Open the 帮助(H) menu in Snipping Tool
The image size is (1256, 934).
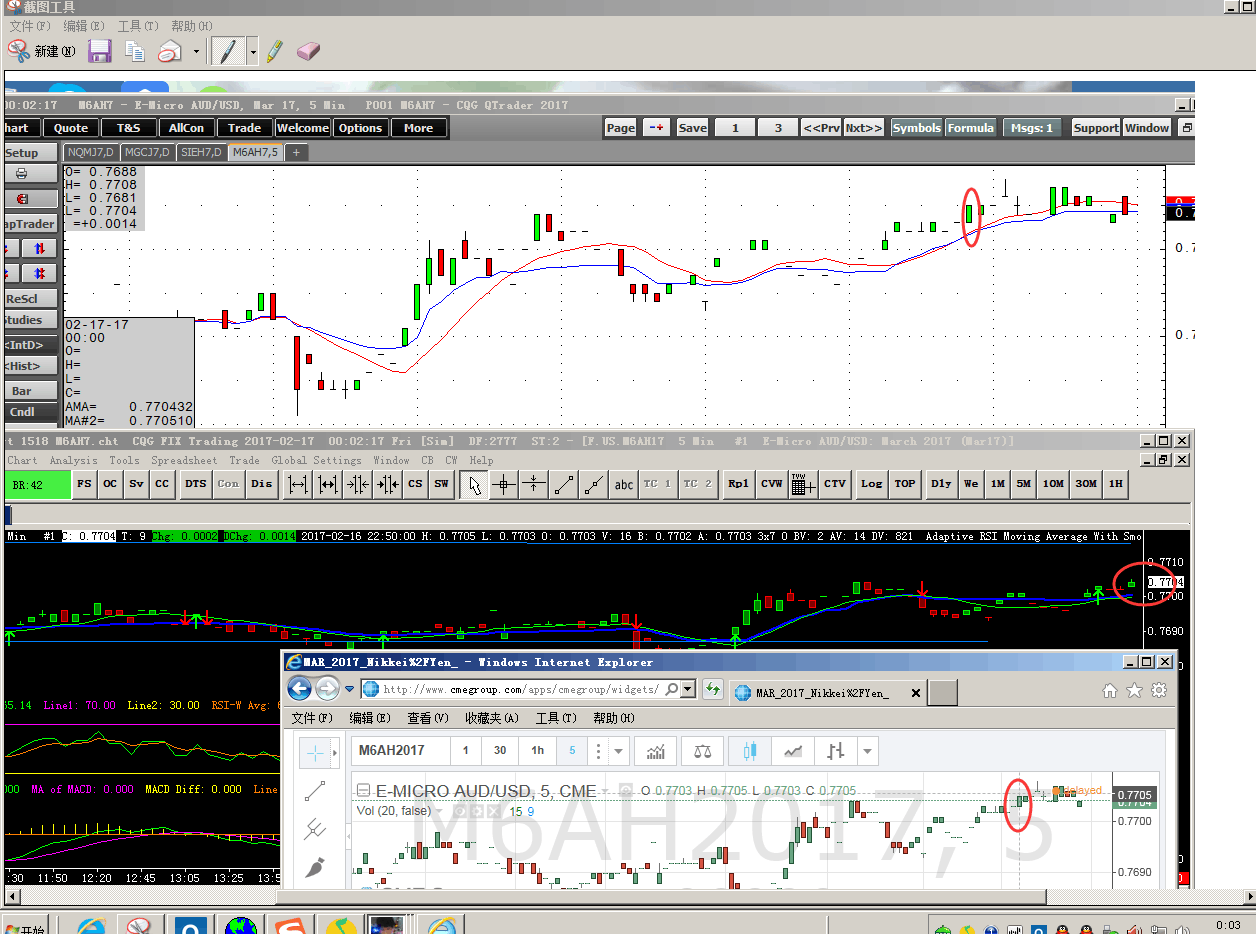(x=191, y=26)
